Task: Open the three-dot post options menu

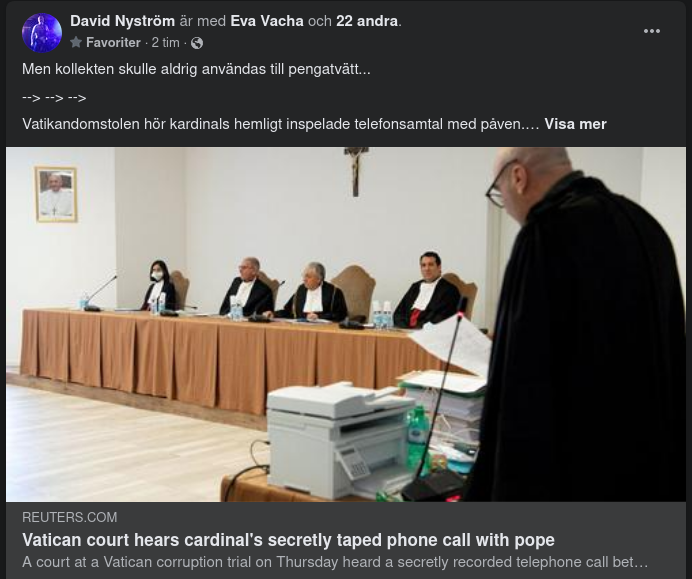Action: pyautogui.click(x=651, y=31)
